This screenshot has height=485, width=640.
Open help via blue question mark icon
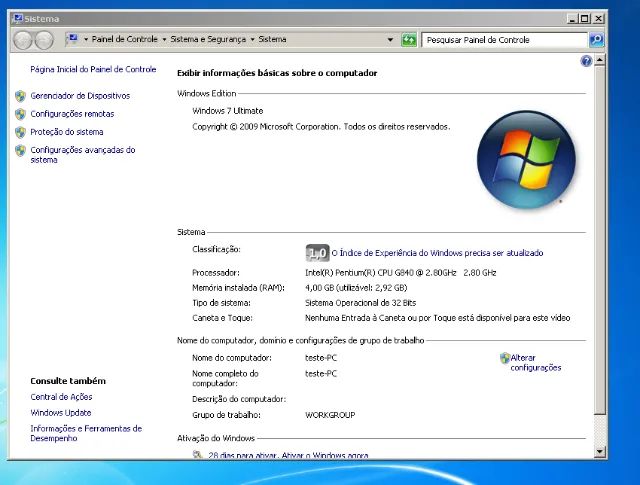(x=586, y=61)
